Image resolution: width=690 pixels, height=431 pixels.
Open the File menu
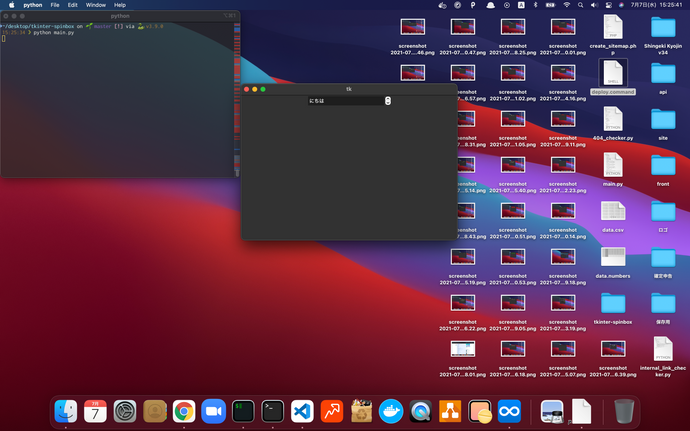pos(55,5)
